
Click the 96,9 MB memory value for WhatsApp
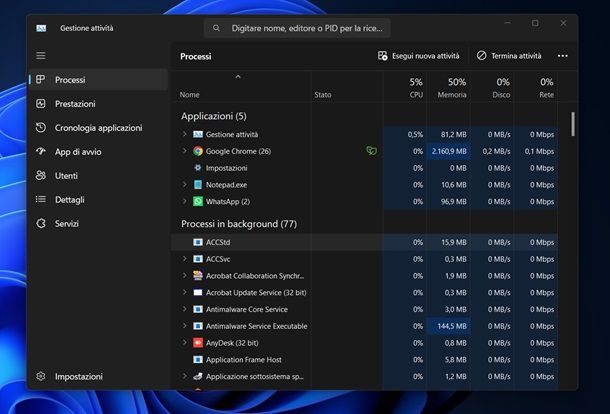pyautogui.click(x=454, y=201)
